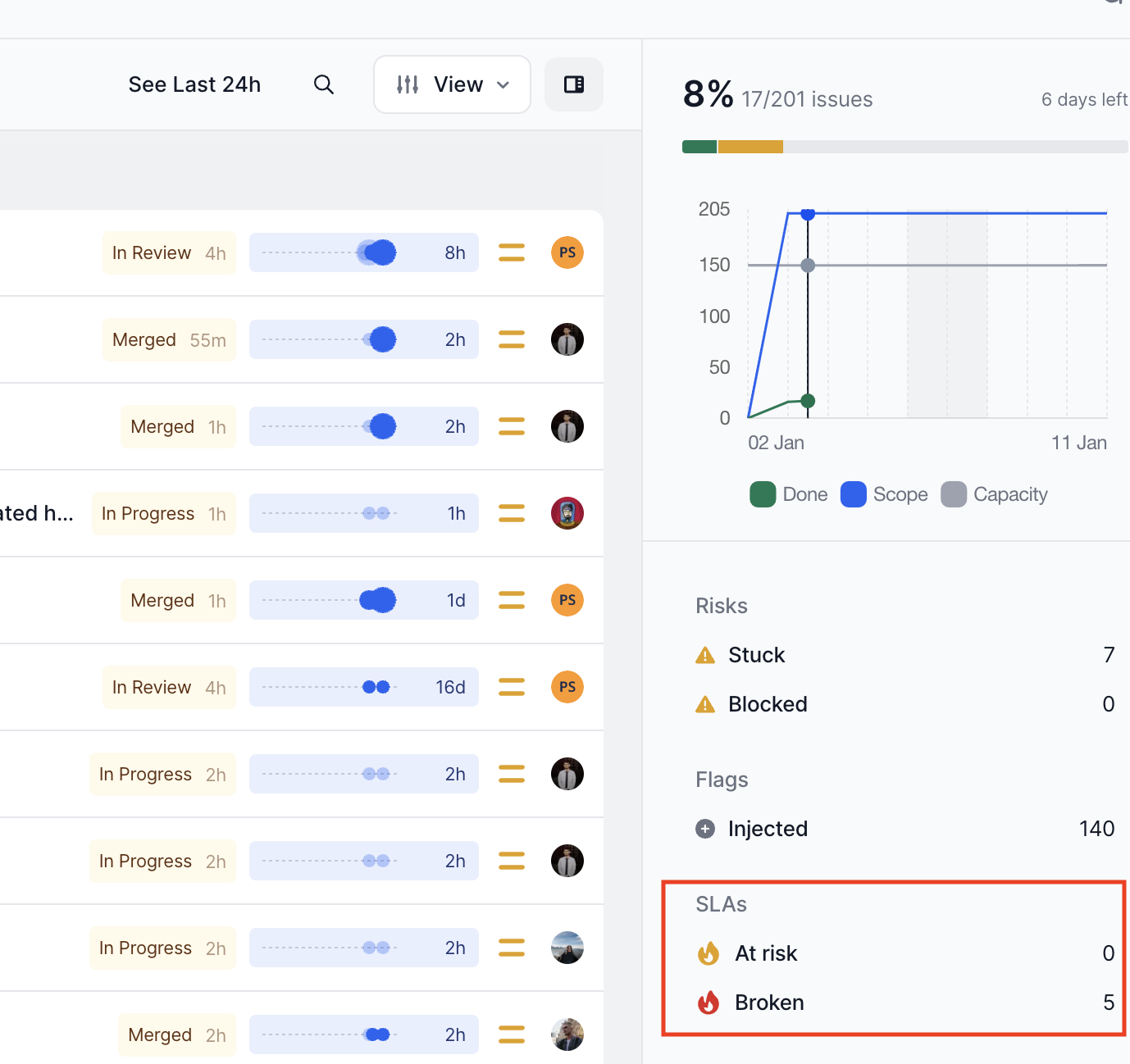Click the Broken SLA flame icon
Screen dimensions: 1130x1064
pyautogui.click(x=708, y=1003)
